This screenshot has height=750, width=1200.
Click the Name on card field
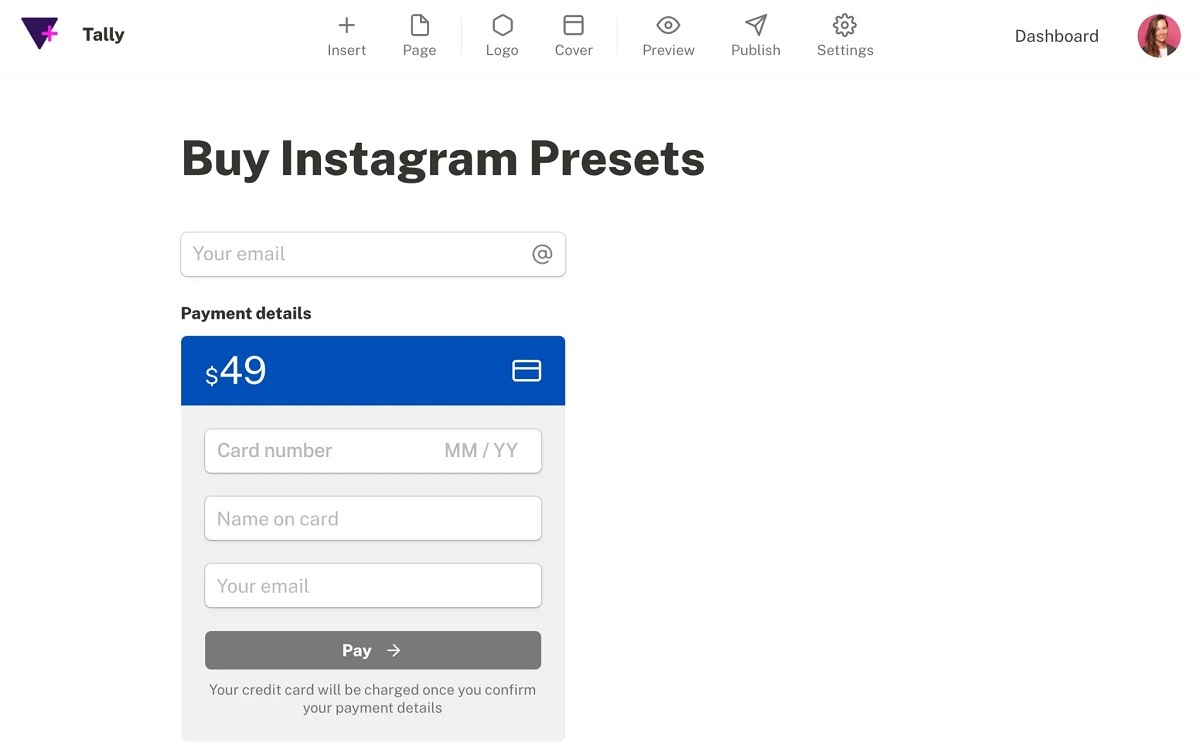coord(373,518)
